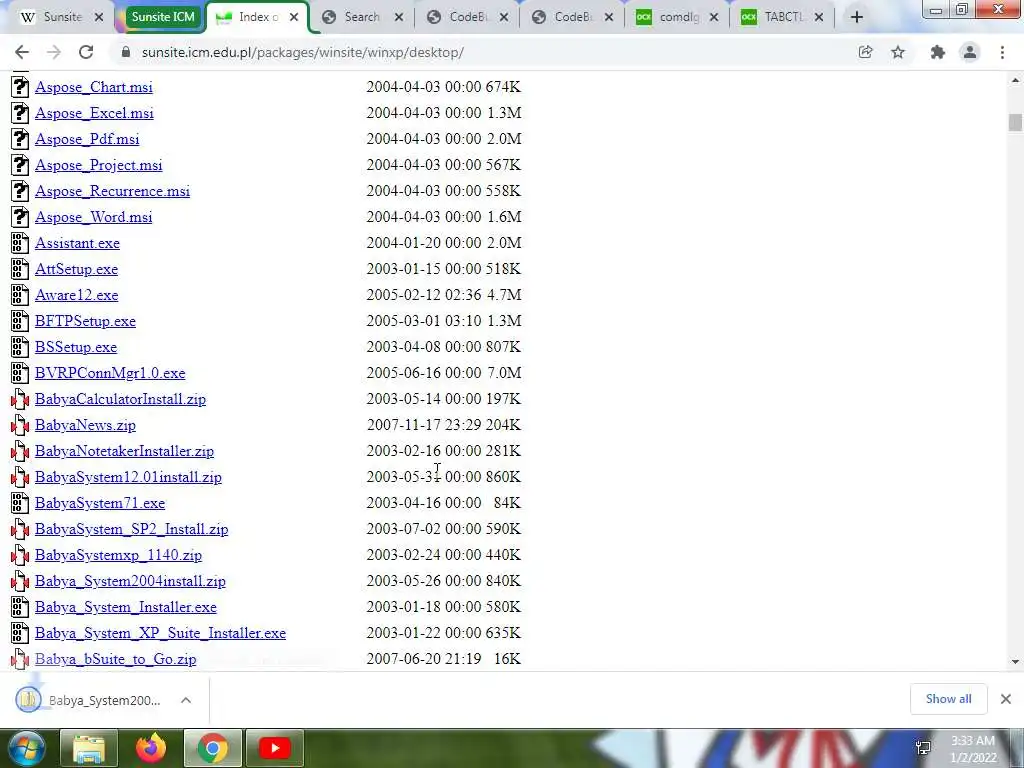Click the binary icon next to Assistant.exe

click(x=20, y=243)
